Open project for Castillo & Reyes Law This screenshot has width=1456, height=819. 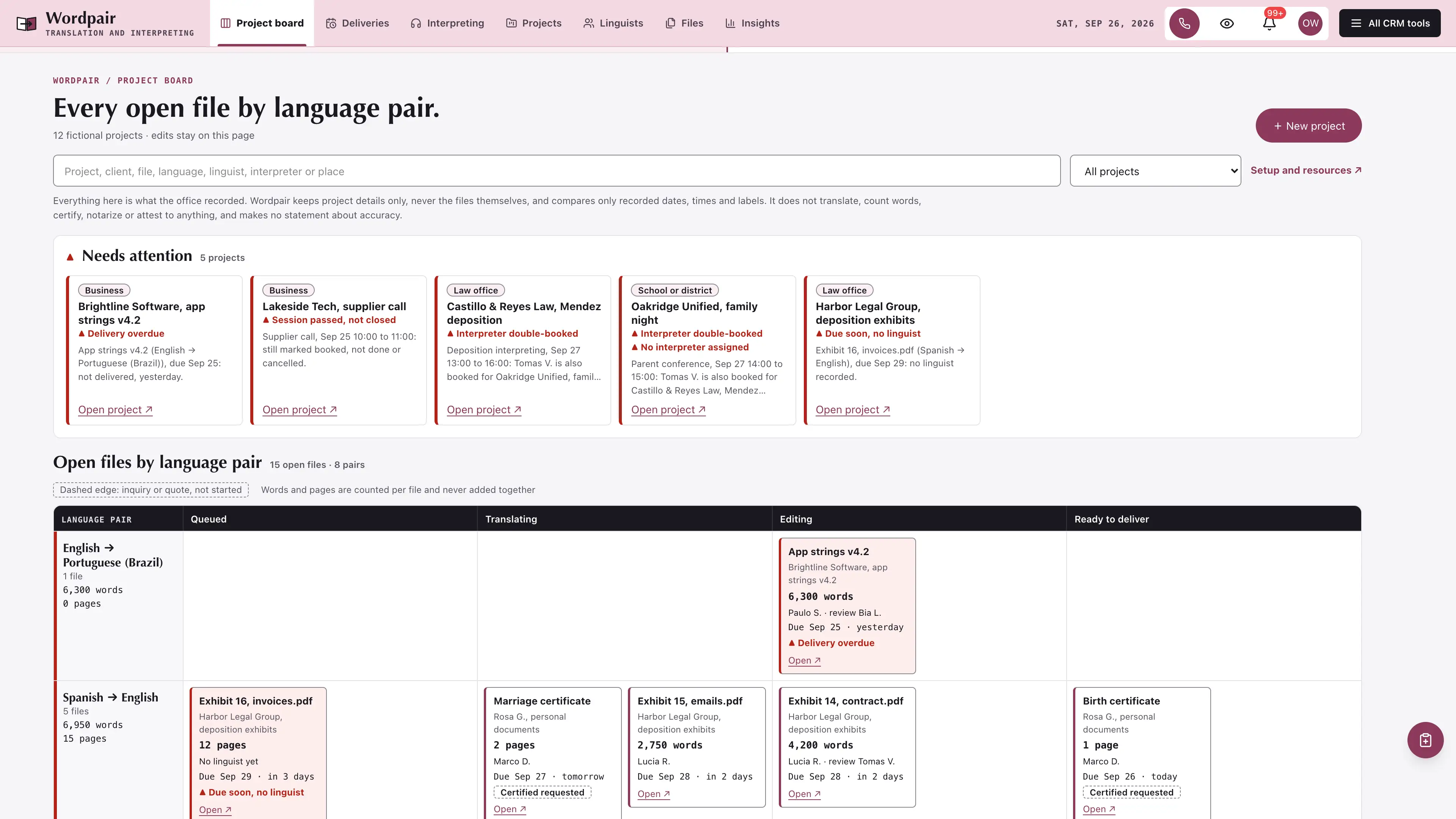click(x=484, y=410)
